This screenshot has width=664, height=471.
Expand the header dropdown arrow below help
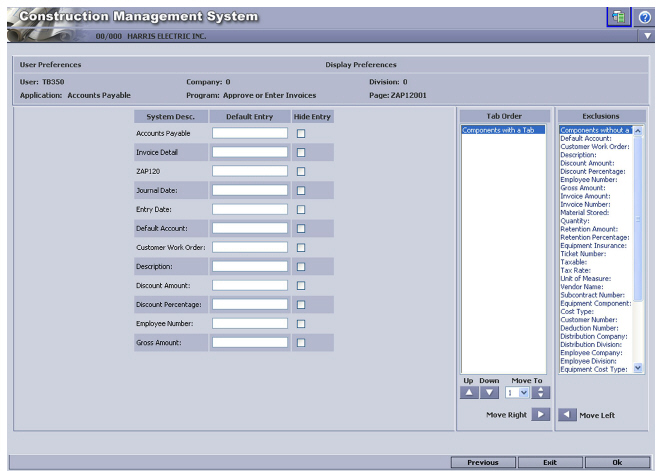click(x=647, y=36)
